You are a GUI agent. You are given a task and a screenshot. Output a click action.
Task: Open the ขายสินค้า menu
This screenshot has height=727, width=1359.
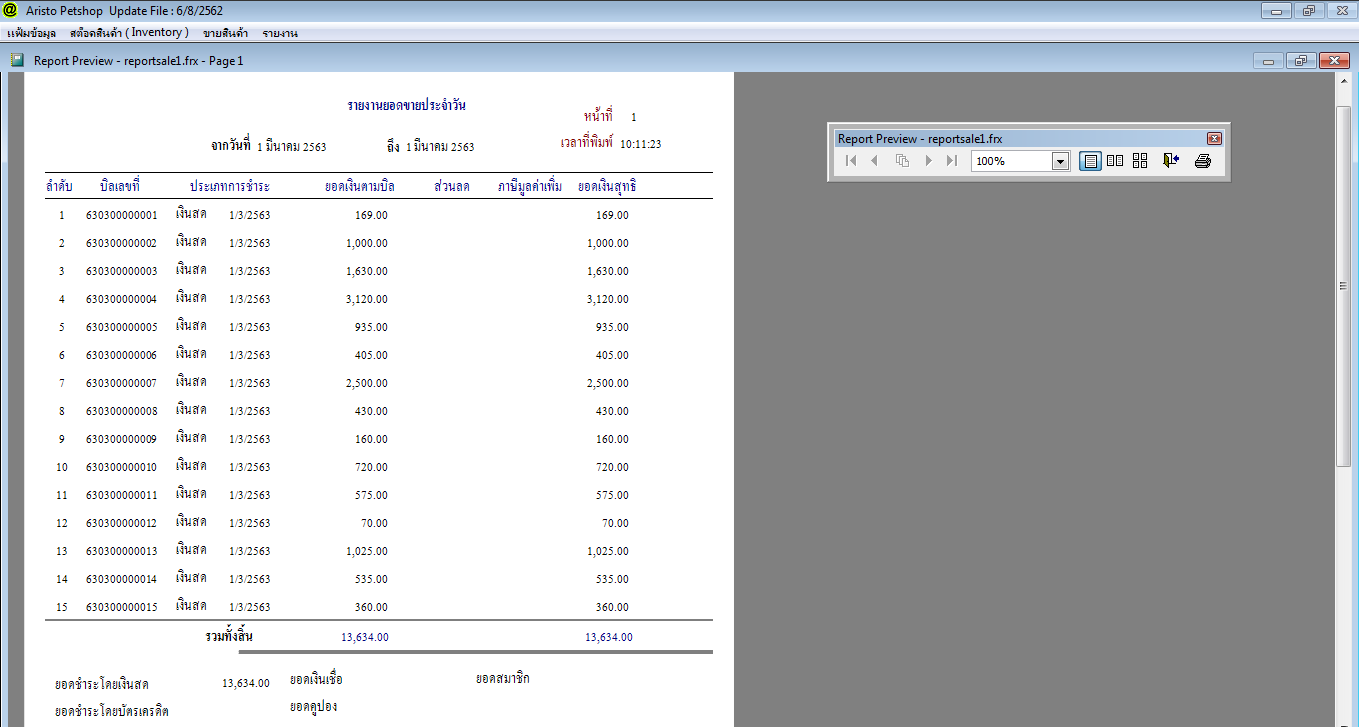tap(225, 33)
